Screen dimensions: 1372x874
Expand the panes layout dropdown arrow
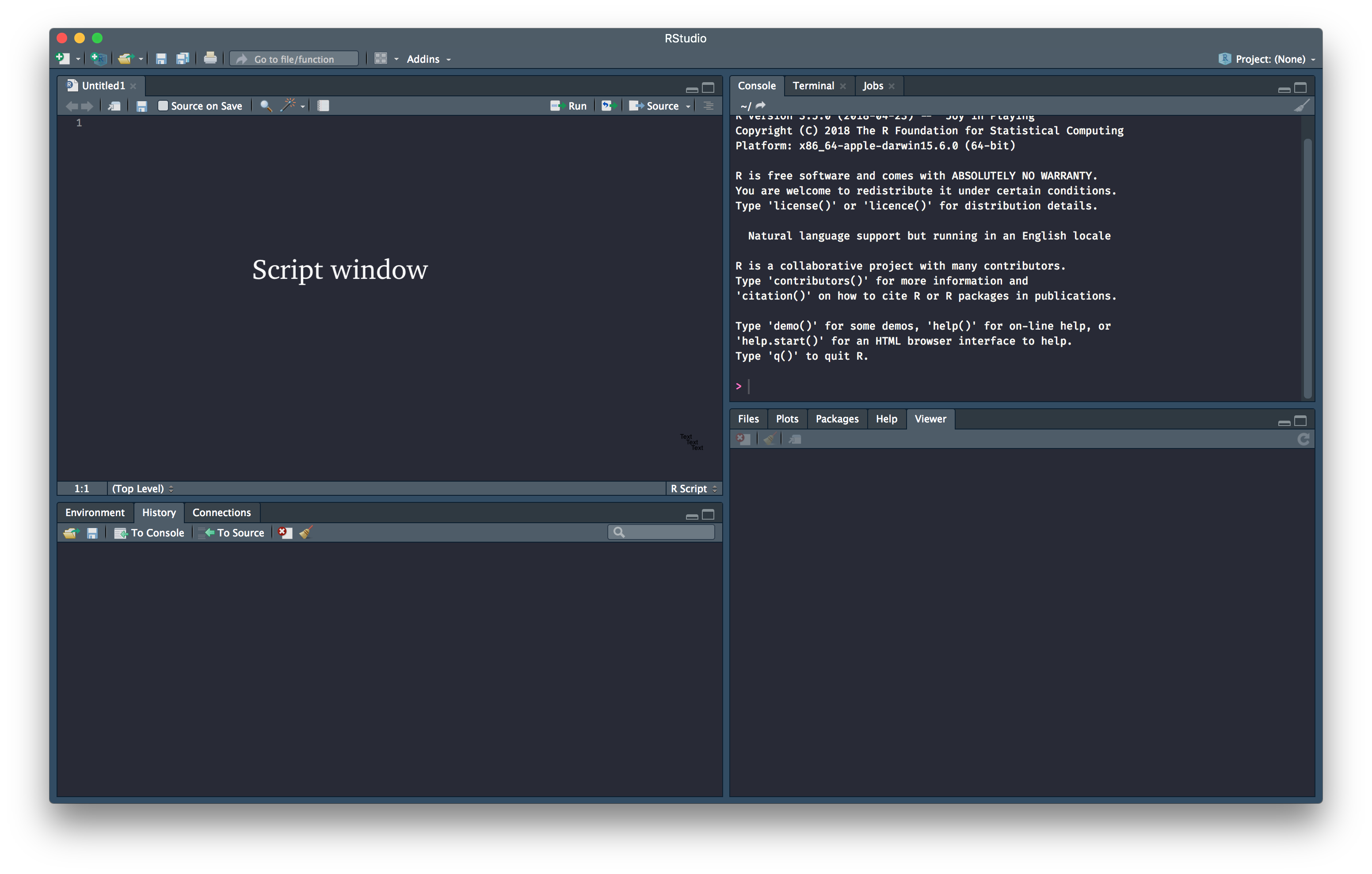coord(396,59)
